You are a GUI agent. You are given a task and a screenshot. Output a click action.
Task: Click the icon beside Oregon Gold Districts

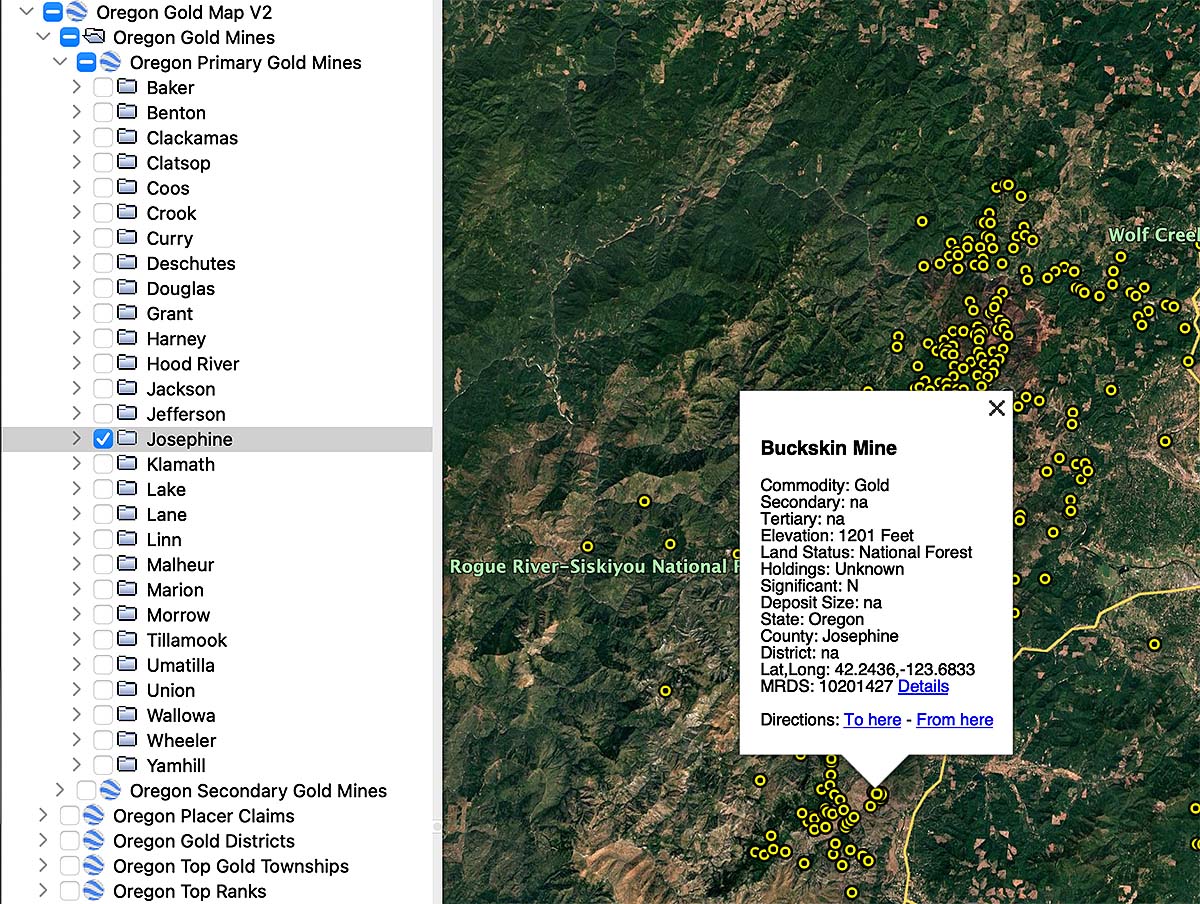coord(92,841)
